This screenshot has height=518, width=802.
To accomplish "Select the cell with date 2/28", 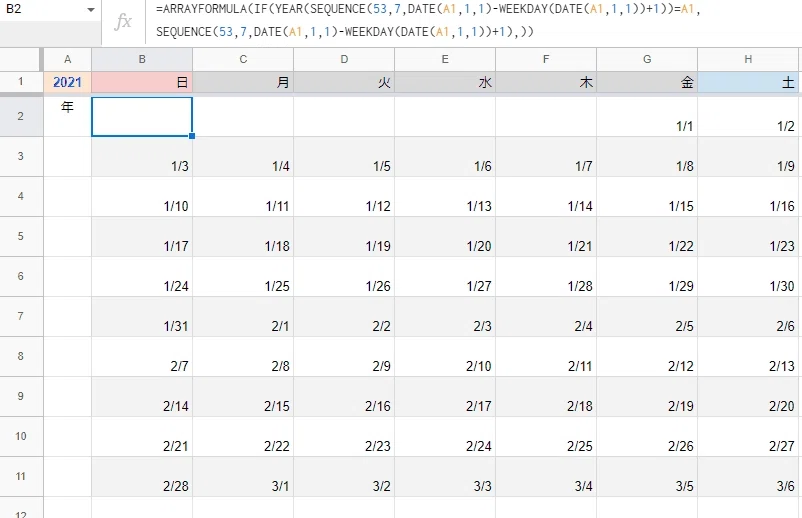I will [x=142, y=477].
